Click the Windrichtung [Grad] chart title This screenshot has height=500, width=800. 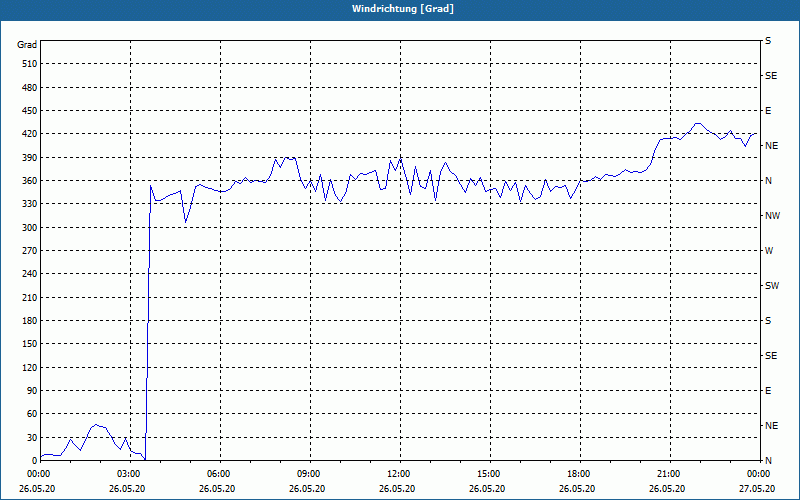[x=403, y=9]
